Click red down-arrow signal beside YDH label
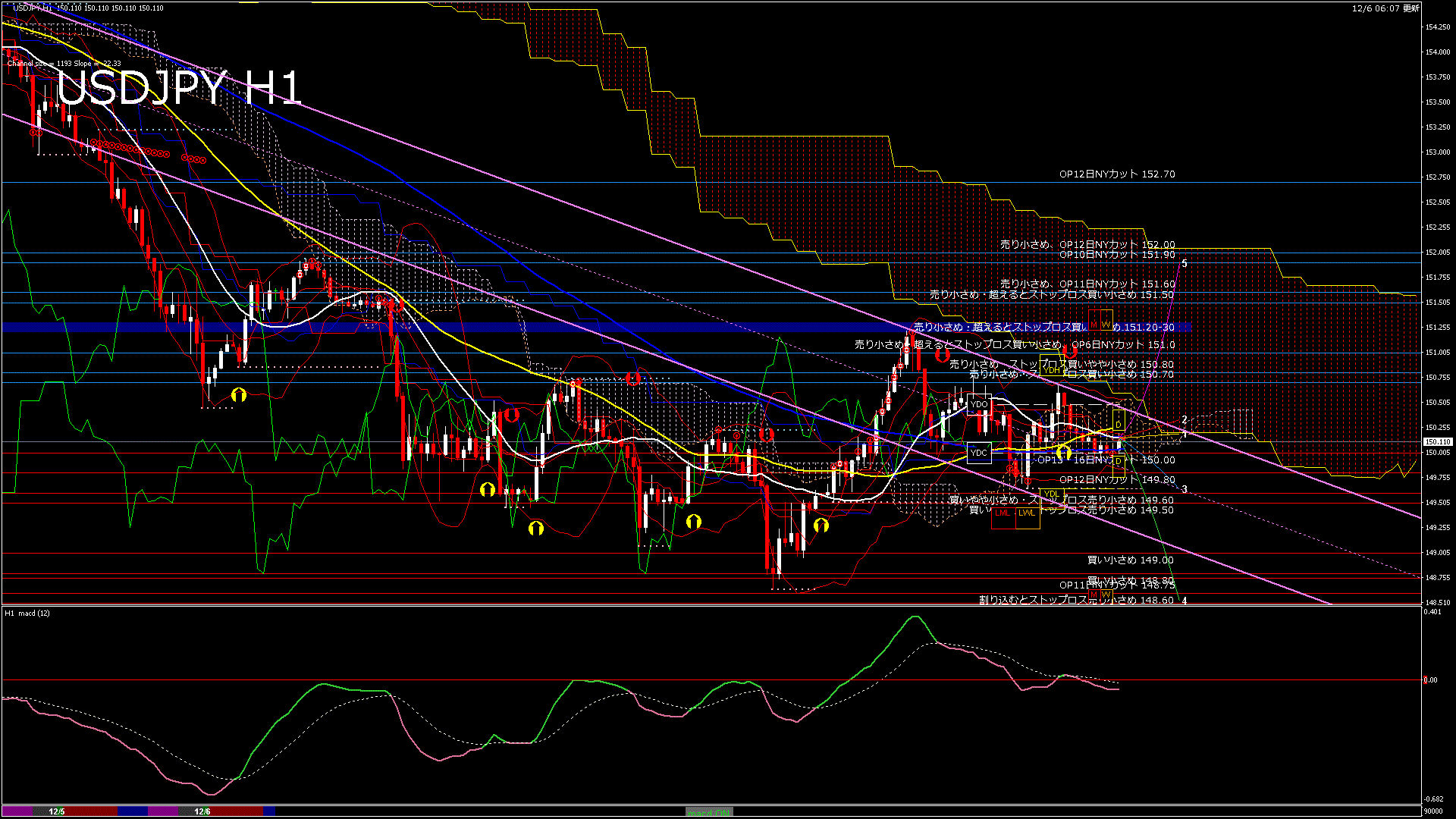This screenshot has width=1456, height=819. pyautogui.click(x=1070, y=352)
